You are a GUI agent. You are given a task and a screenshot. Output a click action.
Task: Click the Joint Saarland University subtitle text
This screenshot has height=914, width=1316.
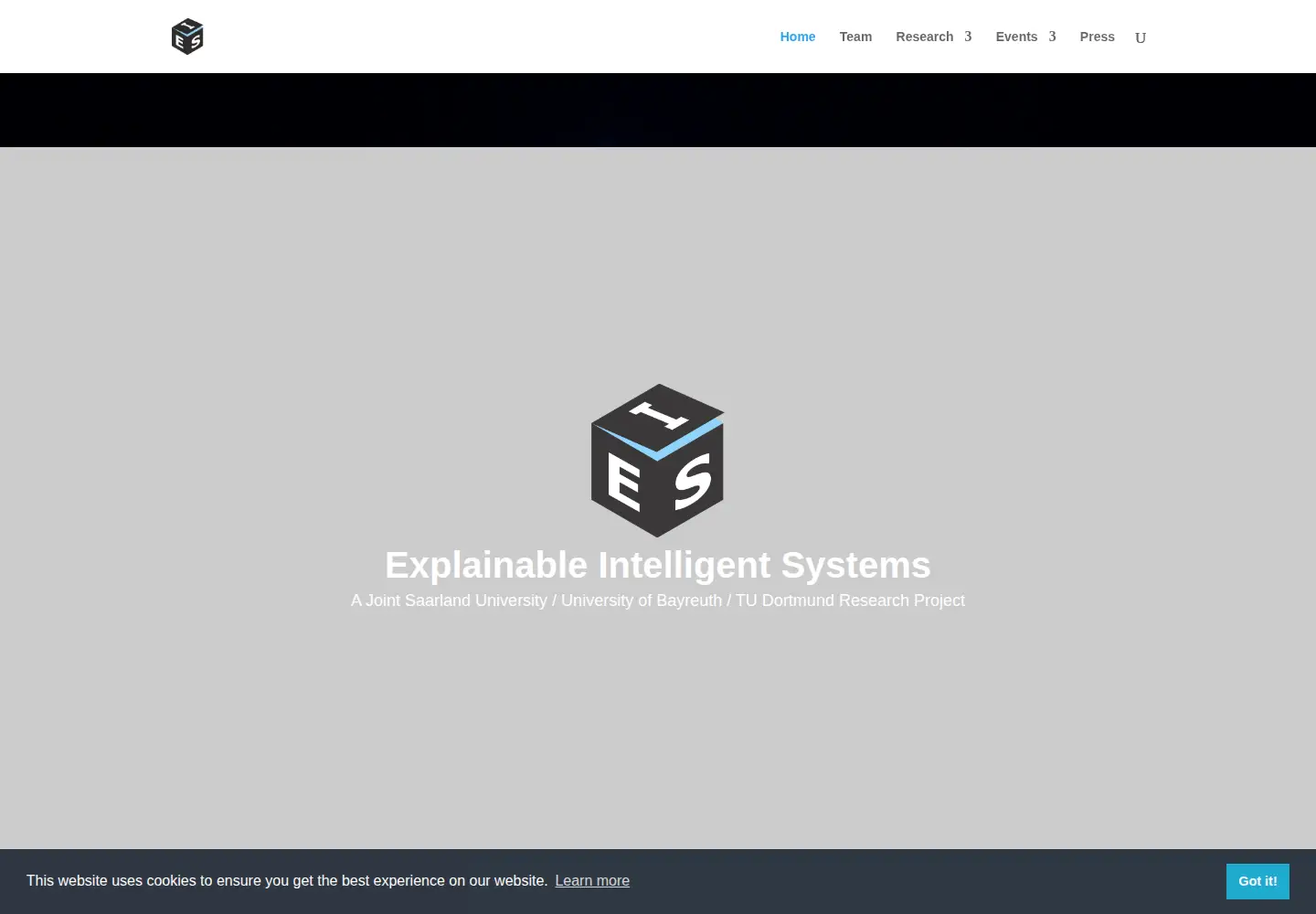pos(658,600)
